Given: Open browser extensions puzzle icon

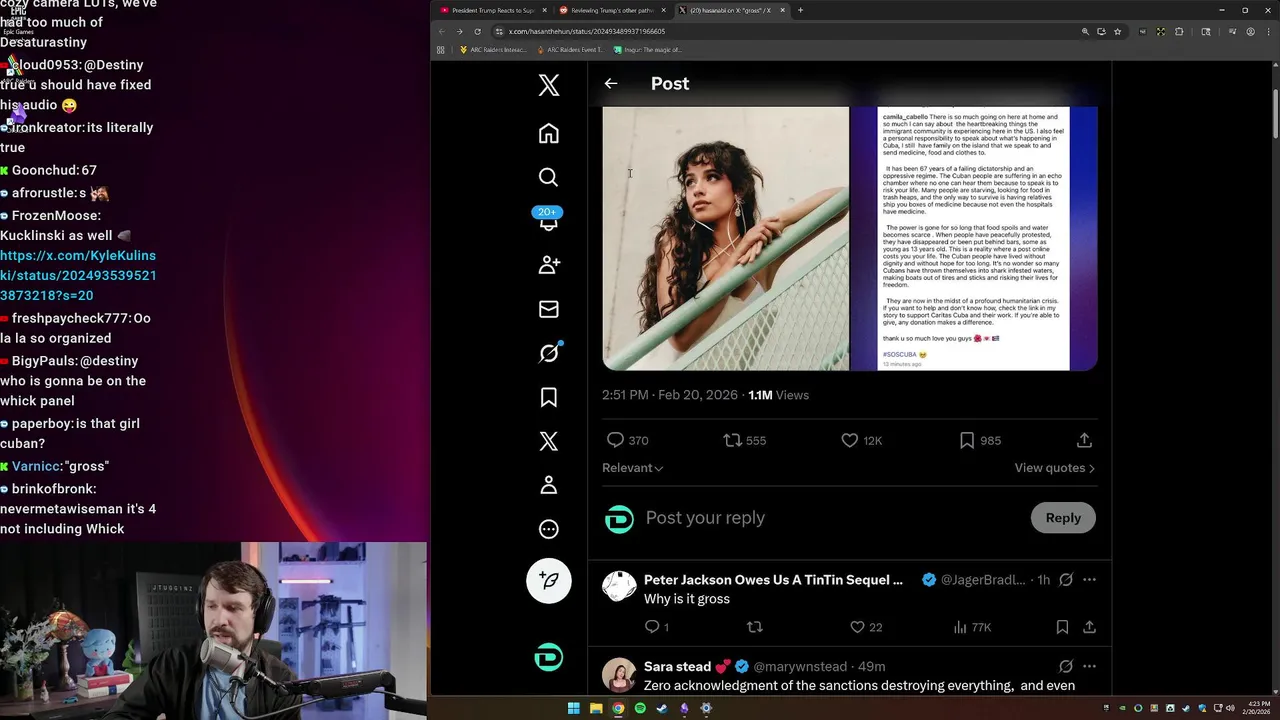Looking at the screenshot, I should coord(1179,31).
